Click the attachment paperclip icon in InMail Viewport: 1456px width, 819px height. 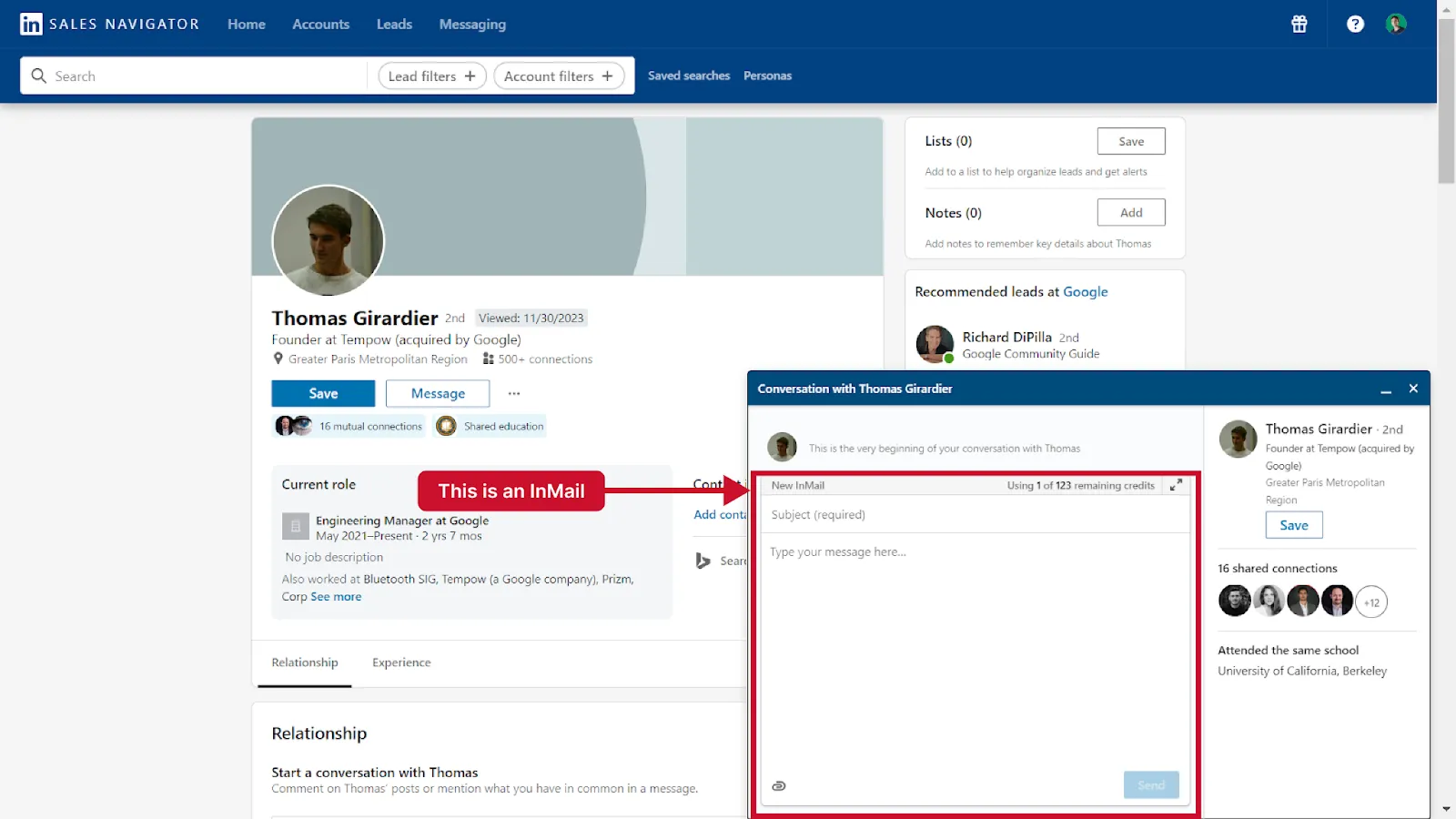click(779, 785)
